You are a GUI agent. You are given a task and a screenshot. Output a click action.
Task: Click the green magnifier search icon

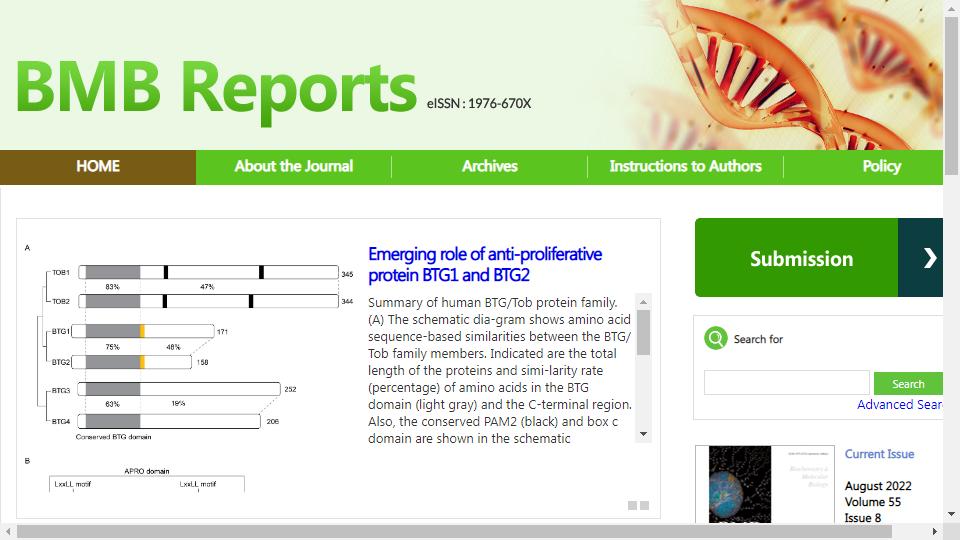pos(715,338)
